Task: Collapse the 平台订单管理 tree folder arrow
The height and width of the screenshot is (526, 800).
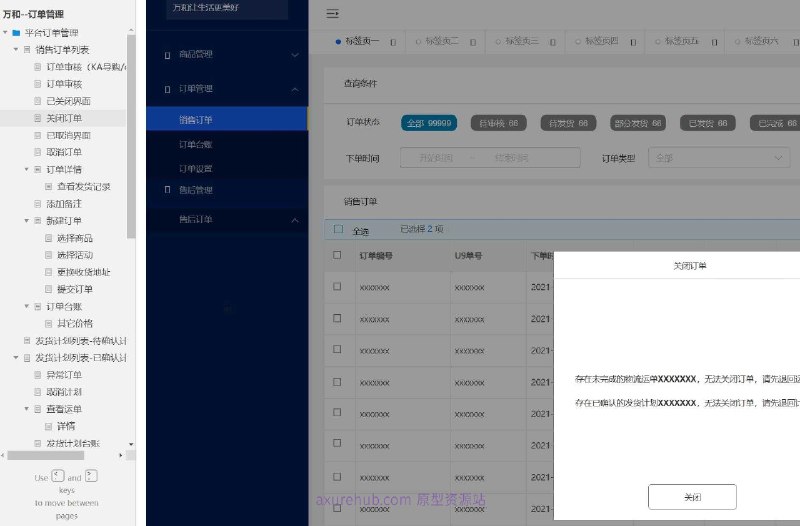Action: (5, 33)
